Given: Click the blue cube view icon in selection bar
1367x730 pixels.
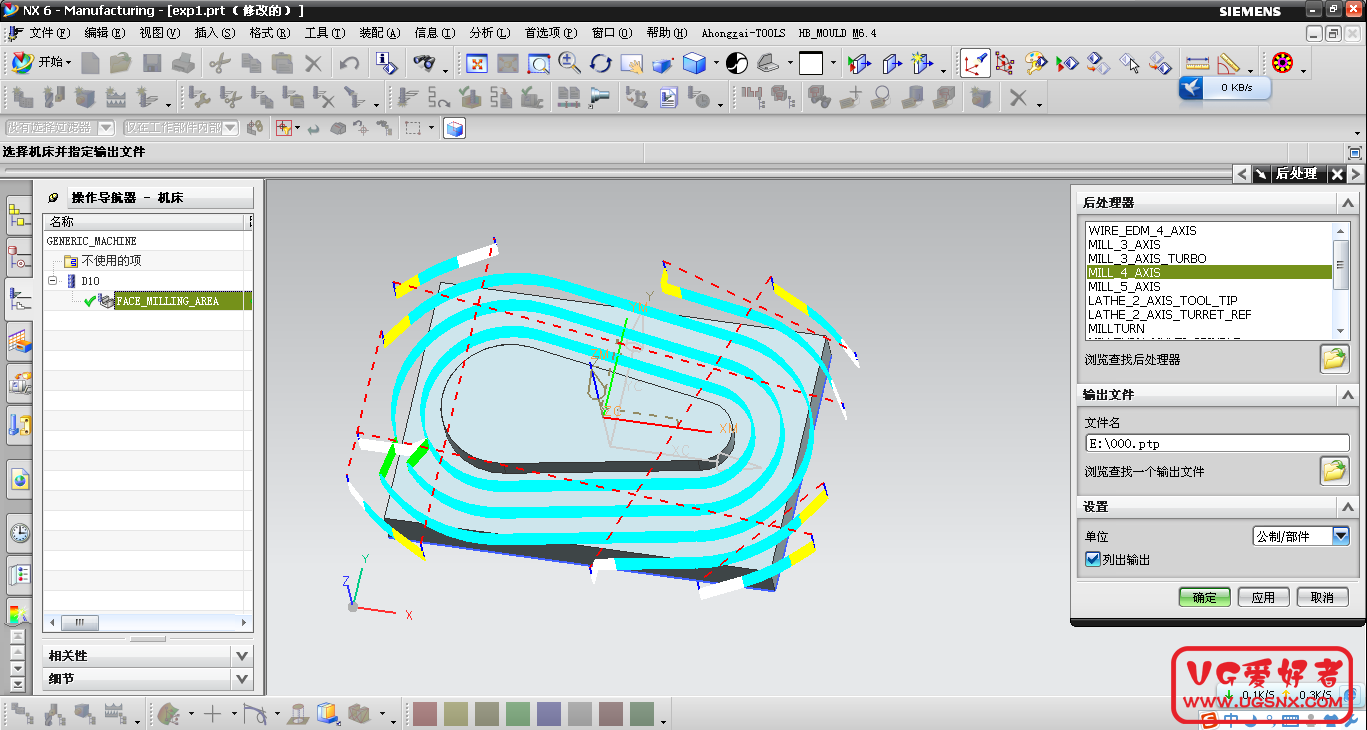Looking at the screenshot, I should tap(455, 128).
